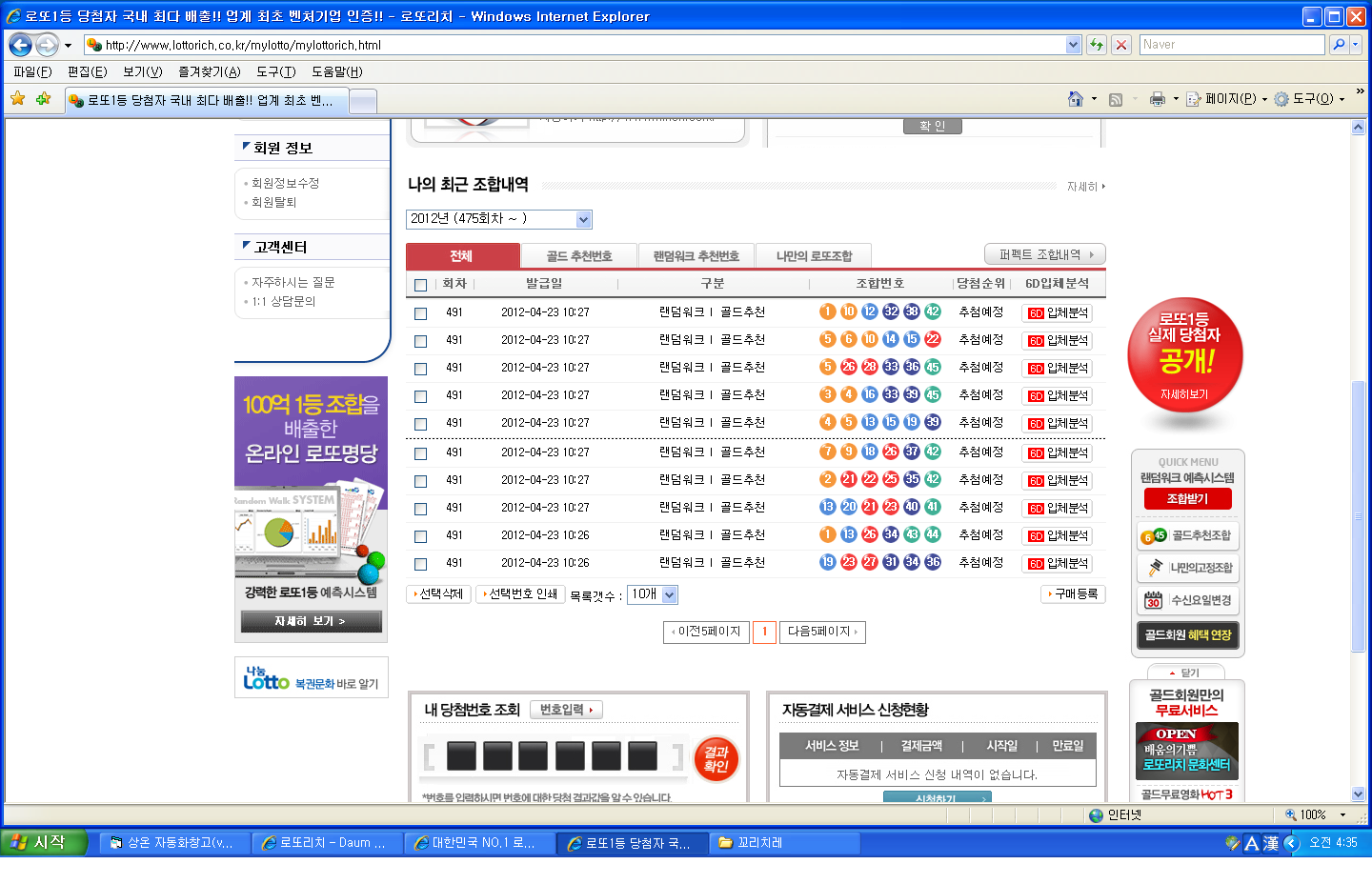1372x884 pixels.
Task: Check the first row's checkbox
Action: (x=420, y=313)
